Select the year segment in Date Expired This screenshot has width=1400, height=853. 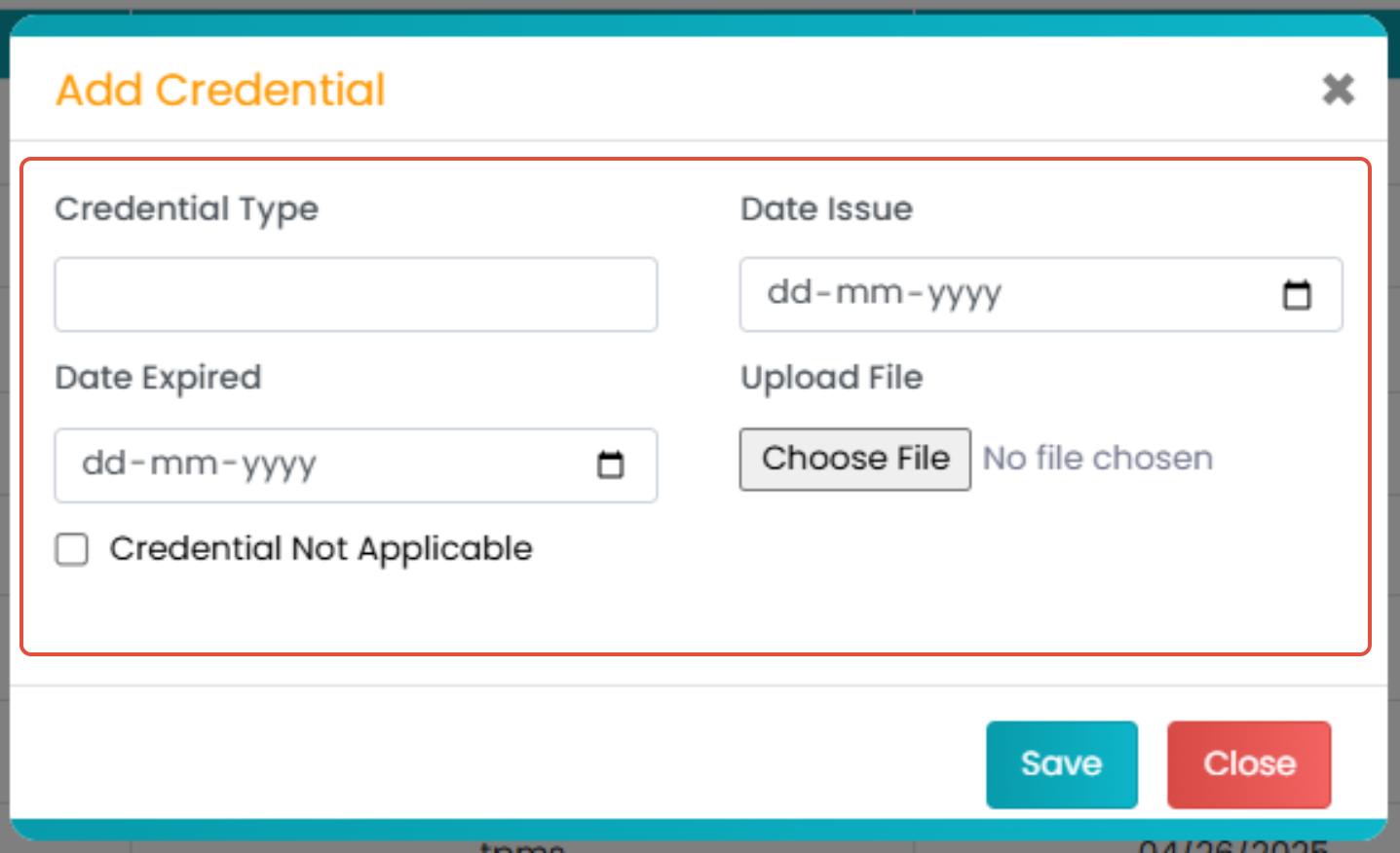point(279,464)
